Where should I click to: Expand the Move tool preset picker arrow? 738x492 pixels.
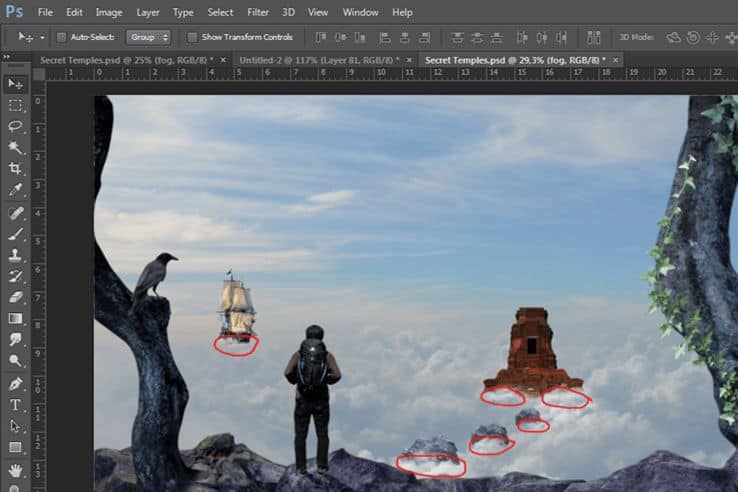point(42,38)
